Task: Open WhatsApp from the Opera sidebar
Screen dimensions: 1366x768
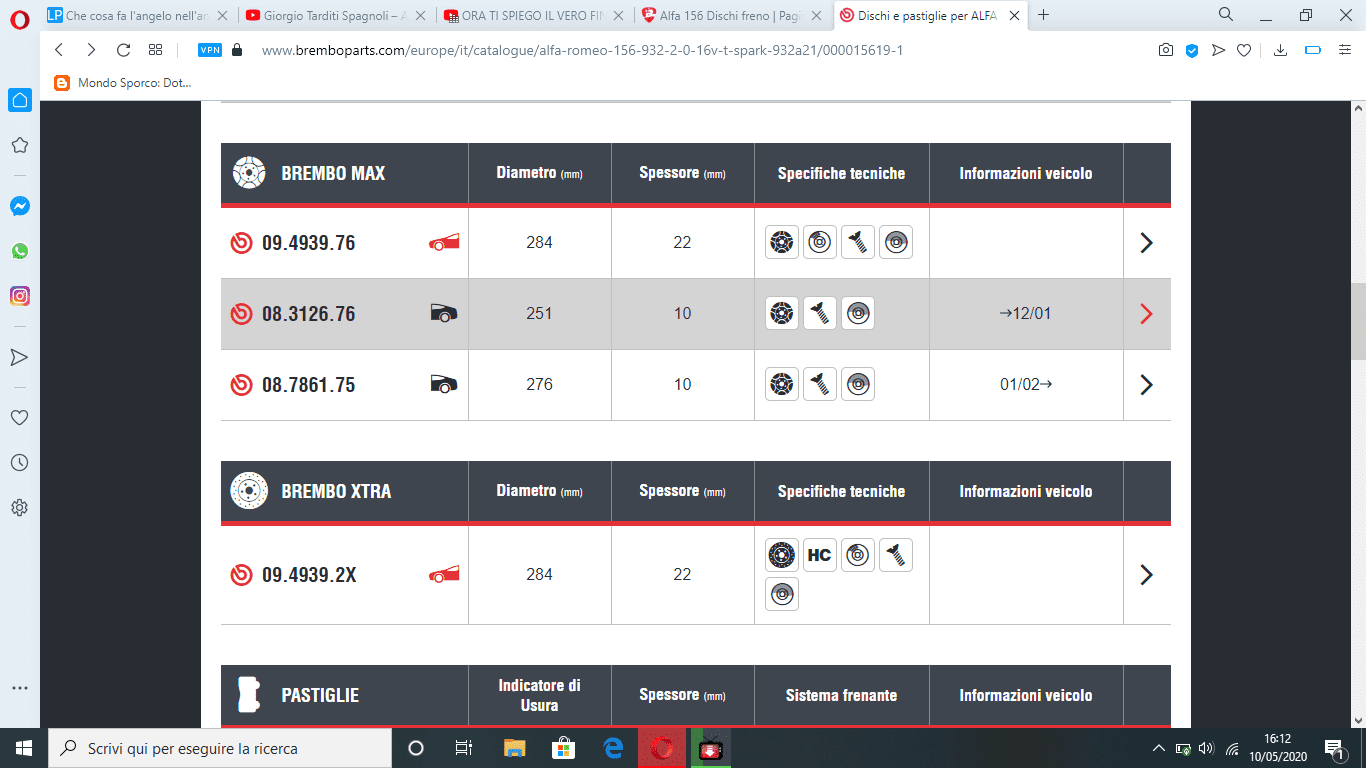Action: 19,251
